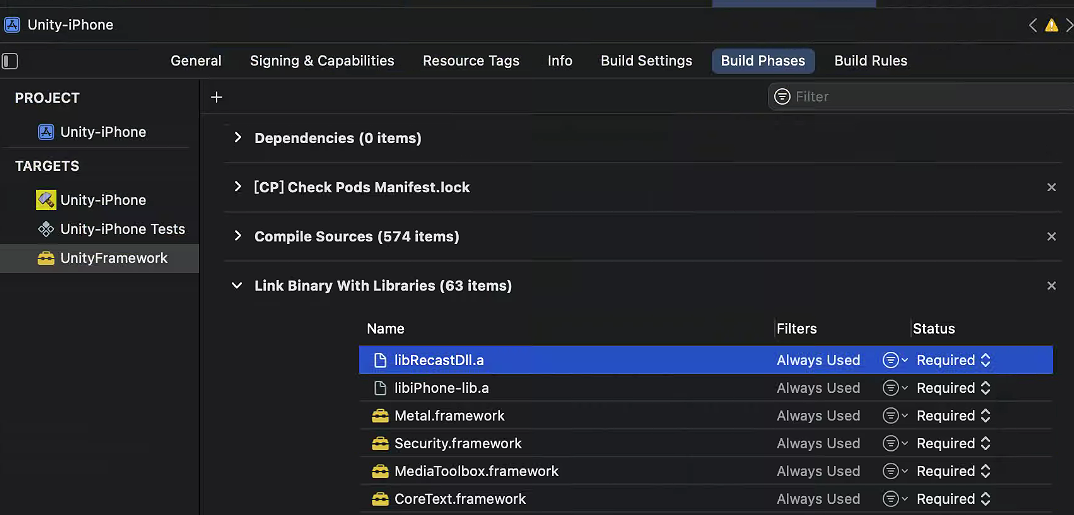
Task: Delete the Link Binary With Libraries phase
Action: [x=1051, y=286]
